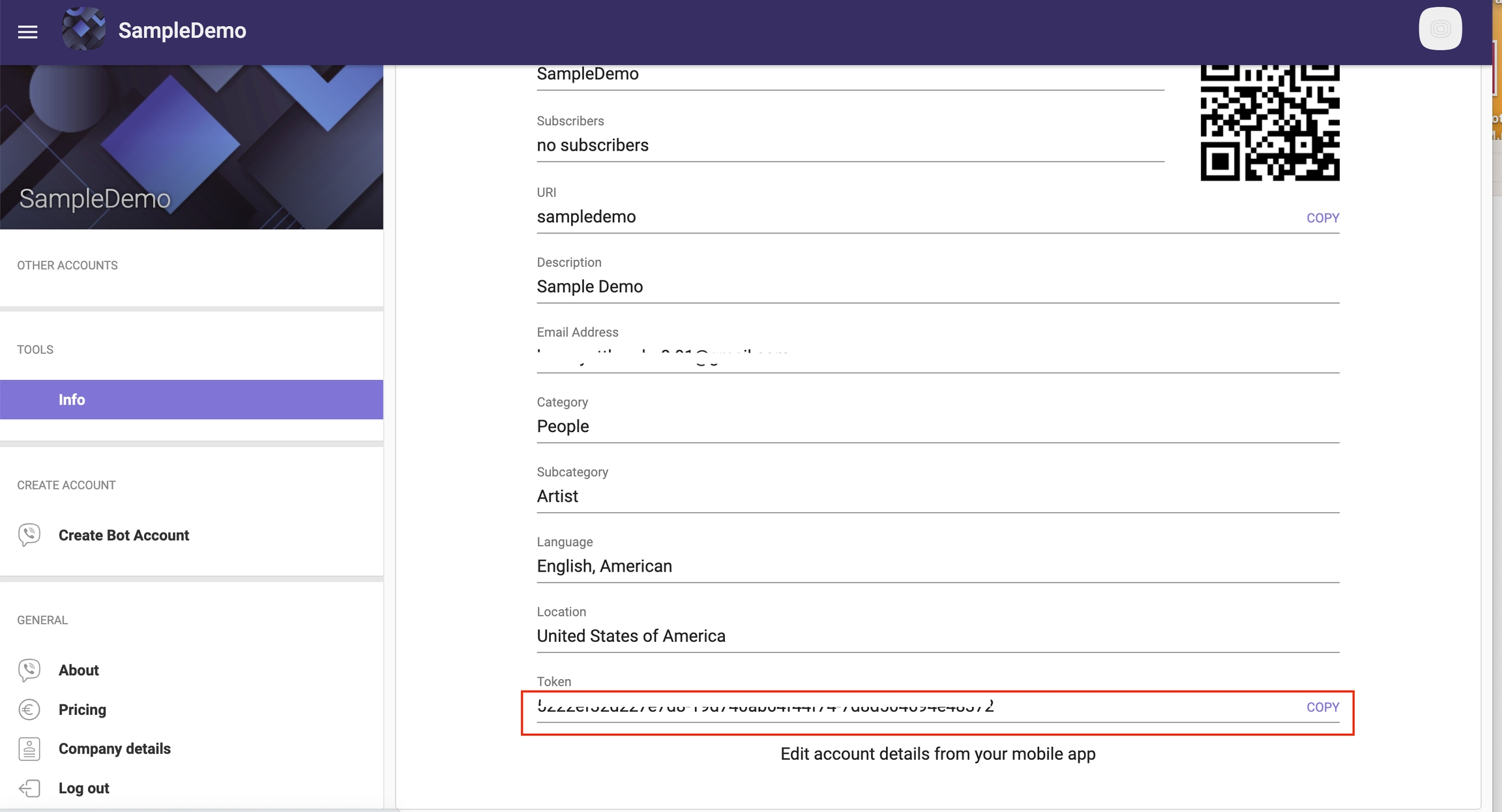Click the Create Bot Account icon
This screenshot has height=812, width=1502.
point(29,535)
